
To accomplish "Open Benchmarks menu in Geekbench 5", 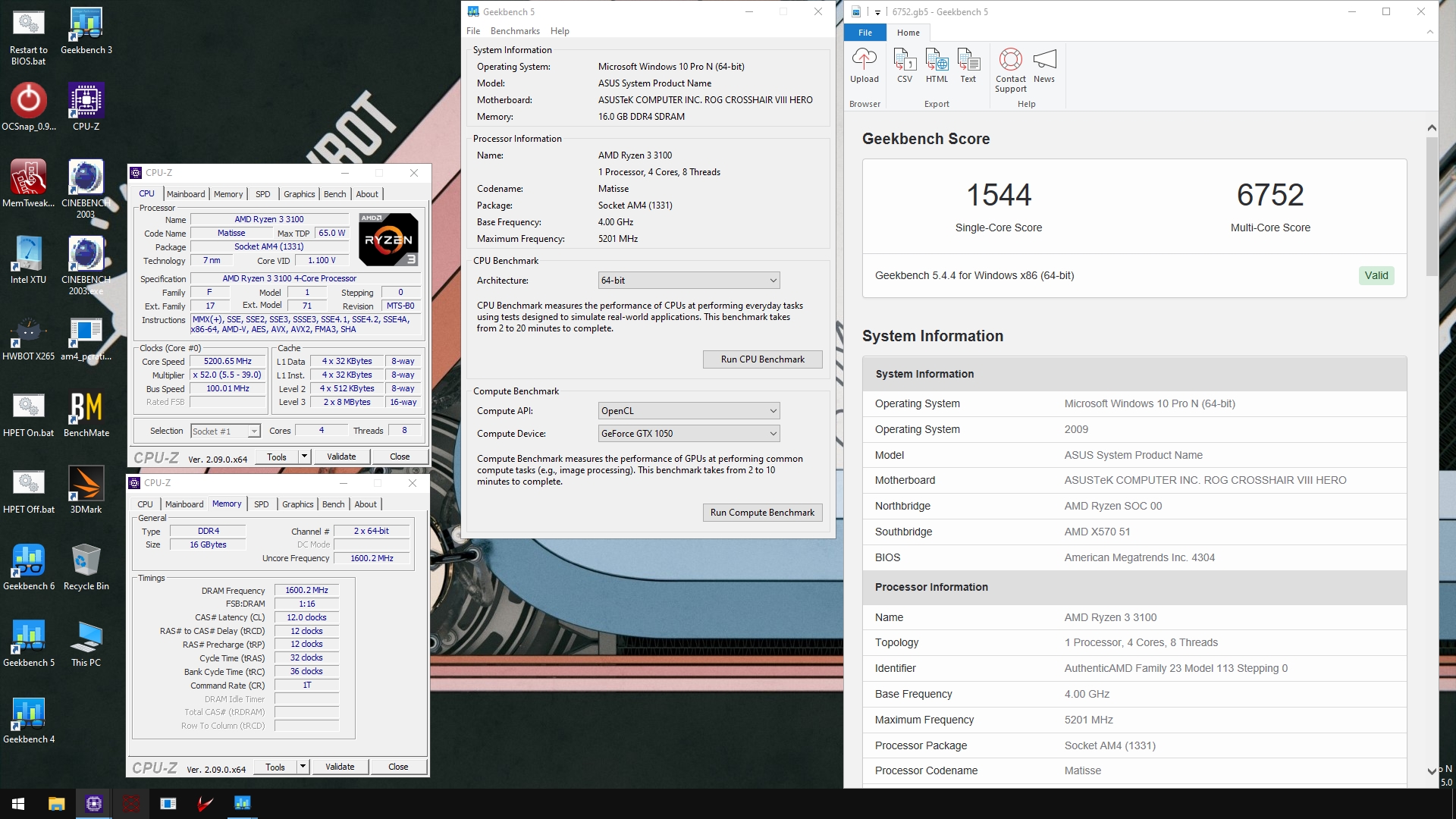I will pos(515,31).
